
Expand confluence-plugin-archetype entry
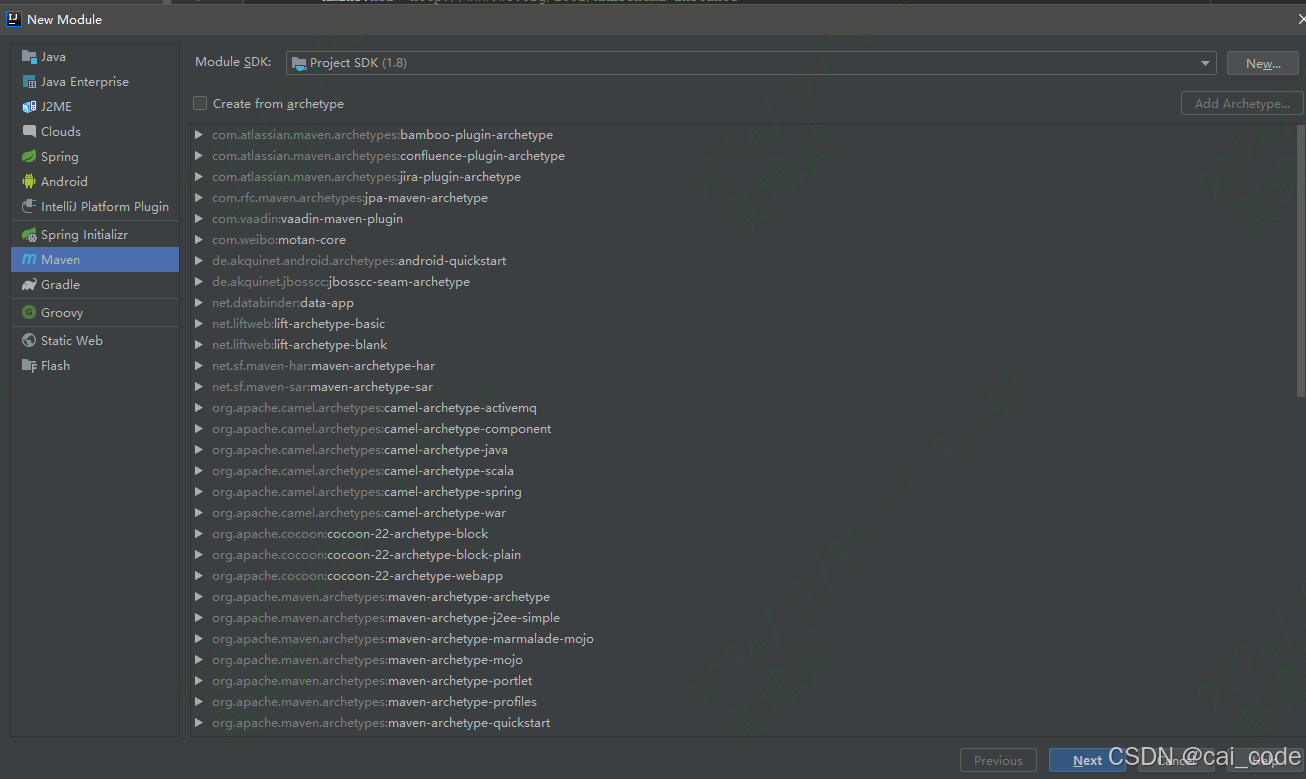tap(199, 156)
